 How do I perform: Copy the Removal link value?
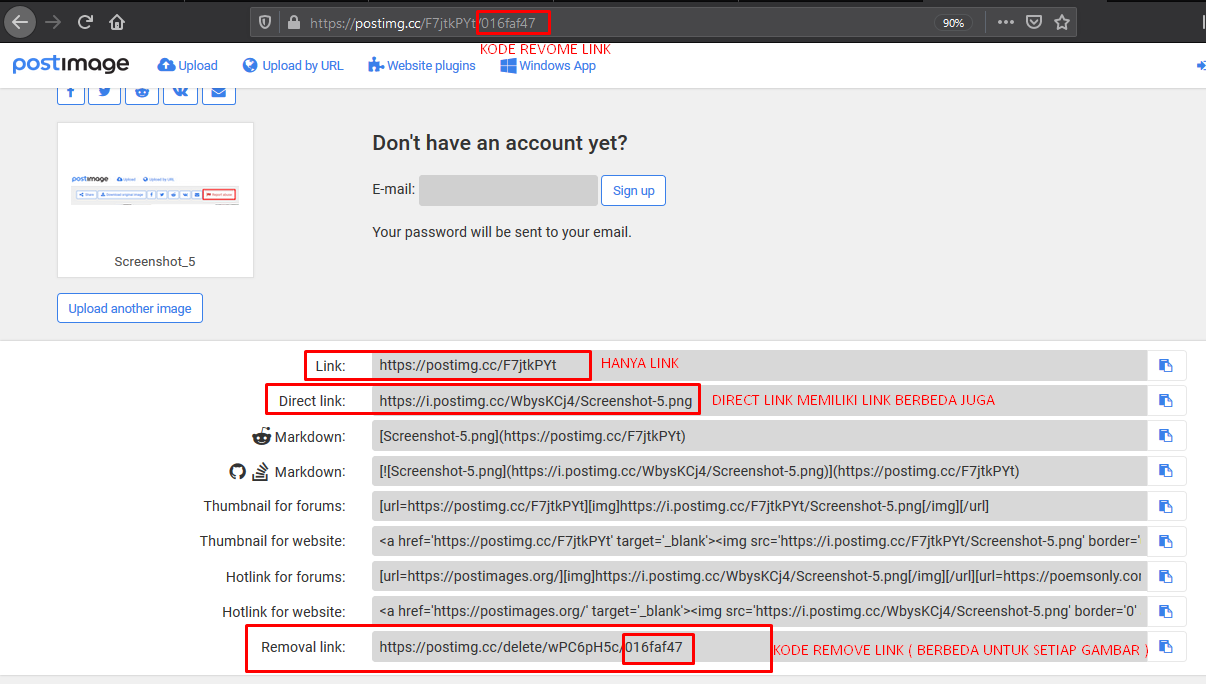pyautogui.click(x=1165, y=647)
